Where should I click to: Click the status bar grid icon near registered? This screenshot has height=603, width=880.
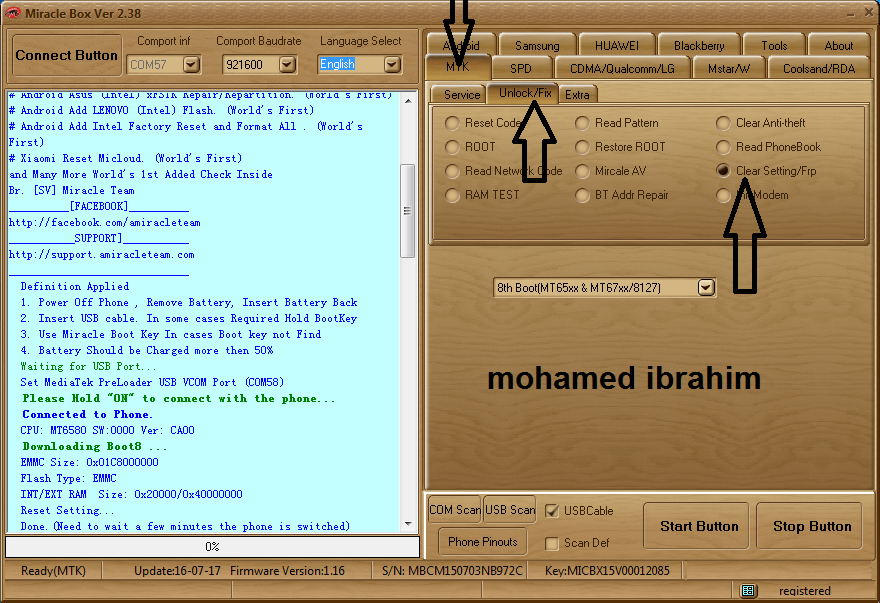[748, 590]
